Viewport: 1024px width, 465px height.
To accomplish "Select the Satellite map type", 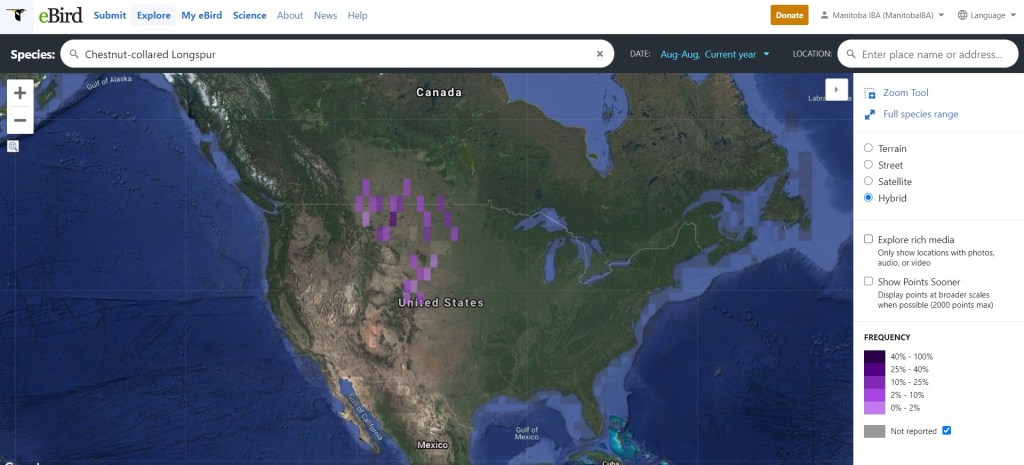I will point(868,181).
